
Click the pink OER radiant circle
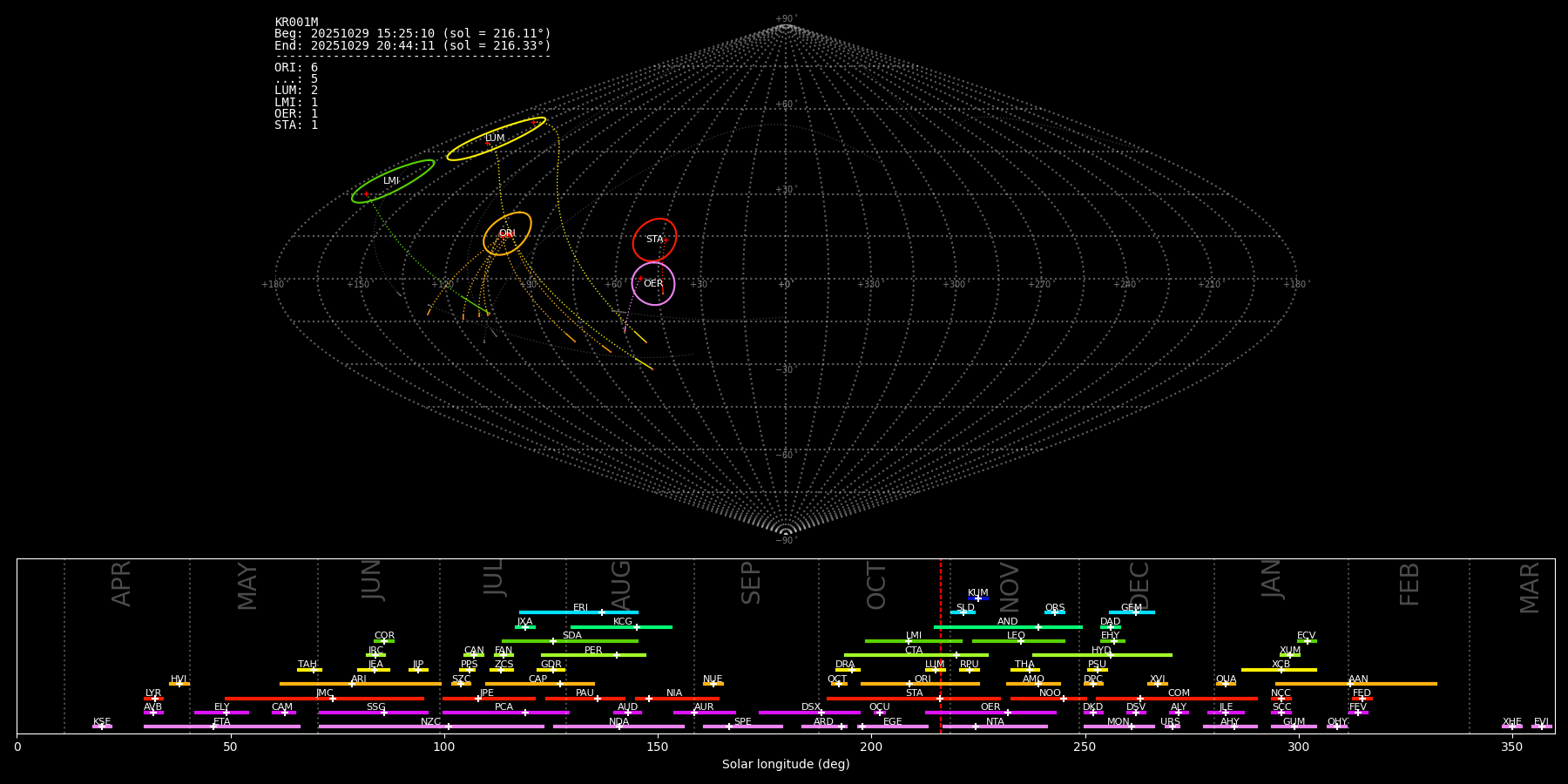tap(653, 284)
